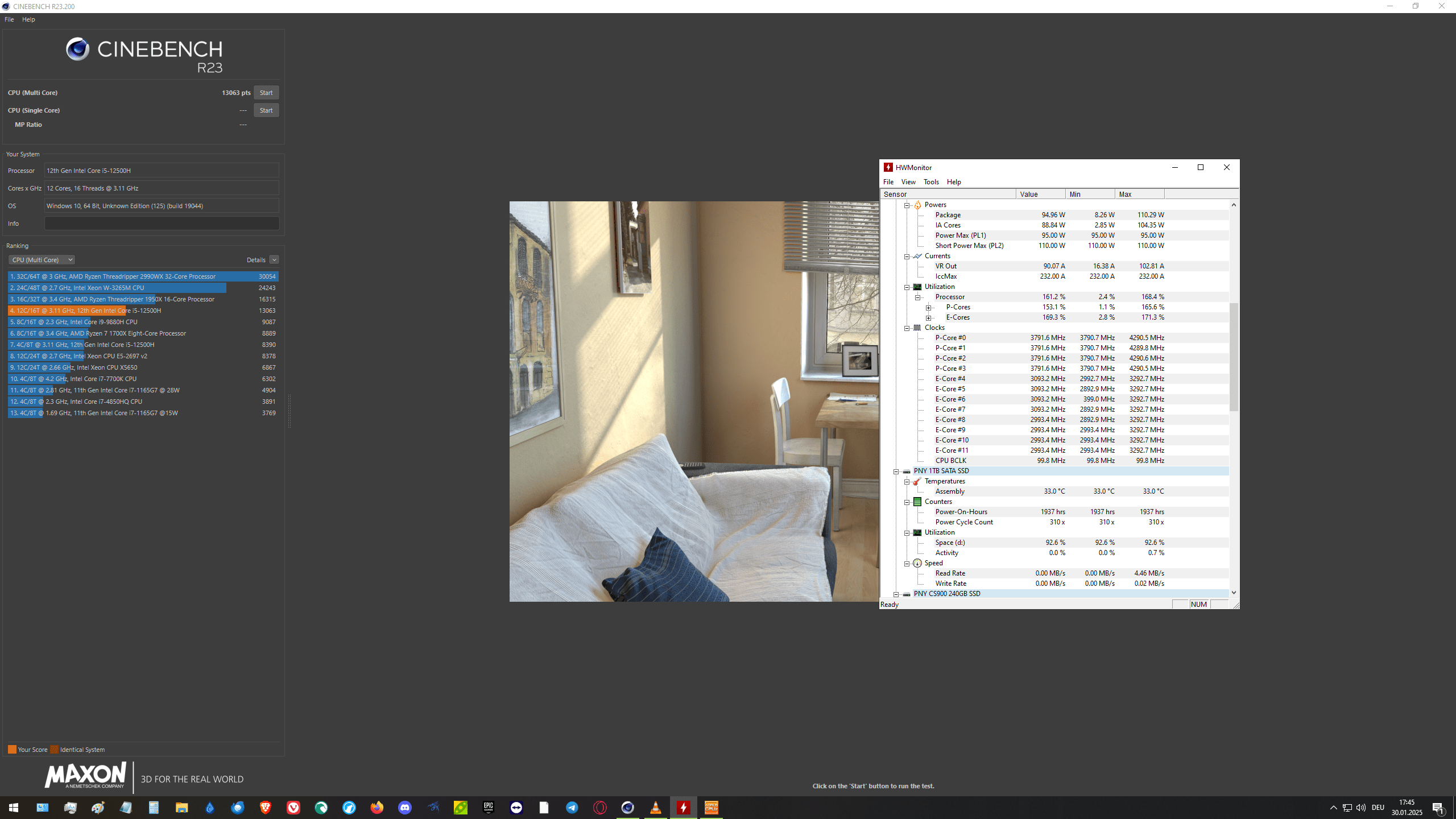Viewport: 1456px width, 819px height.
Task: Click the PNY 1TB SATA SSD drive icon
Action: pos(907,471)
